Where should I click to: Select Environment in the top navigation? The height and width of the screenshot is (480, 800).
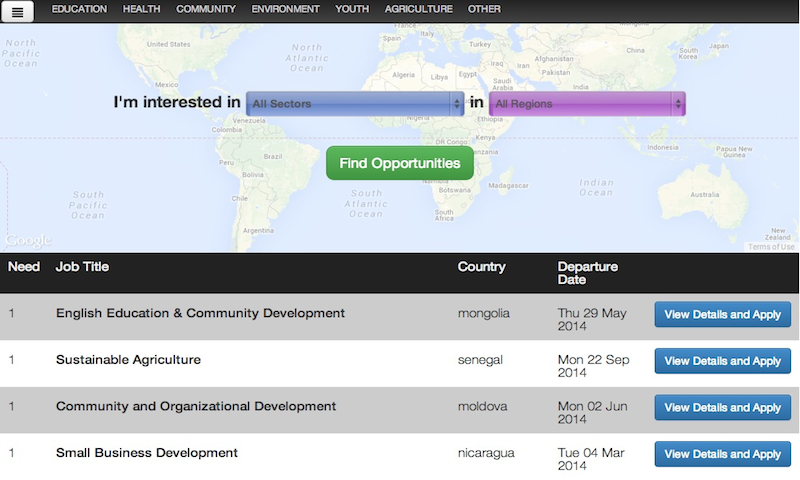285,9
